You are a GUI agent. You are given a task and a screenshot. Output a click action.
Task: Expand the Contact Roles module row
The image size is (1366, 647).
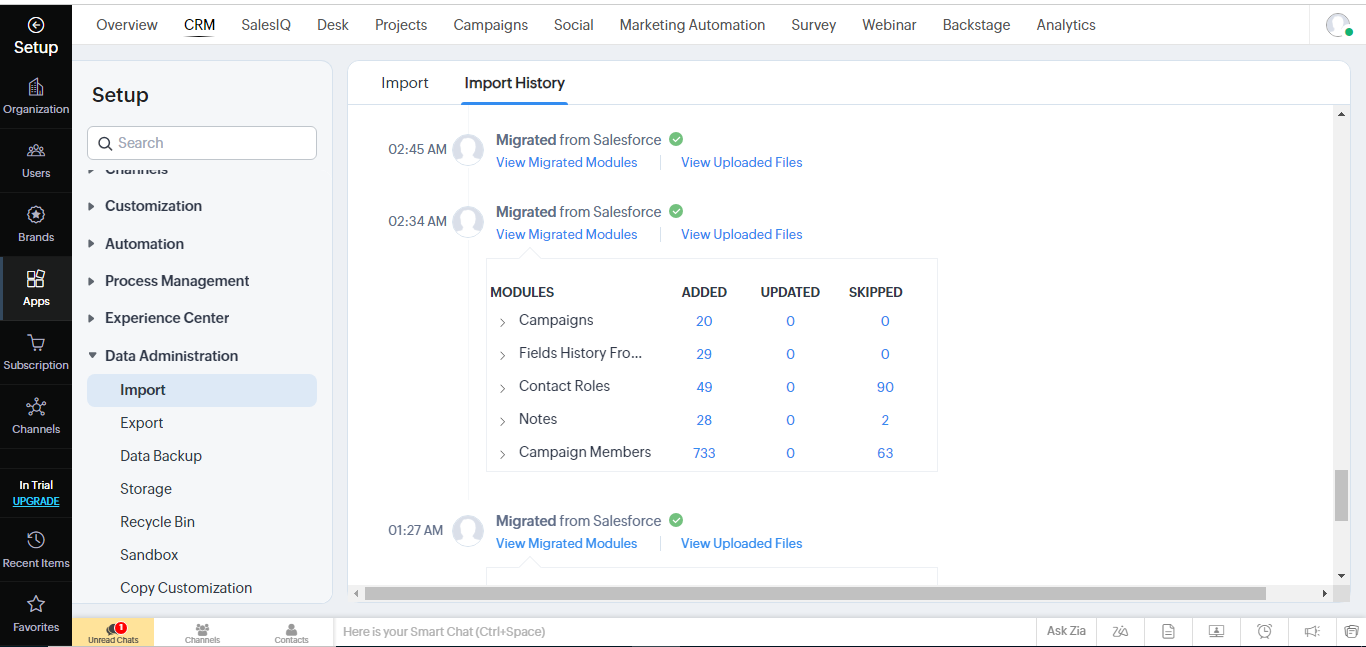pos(502,388)
